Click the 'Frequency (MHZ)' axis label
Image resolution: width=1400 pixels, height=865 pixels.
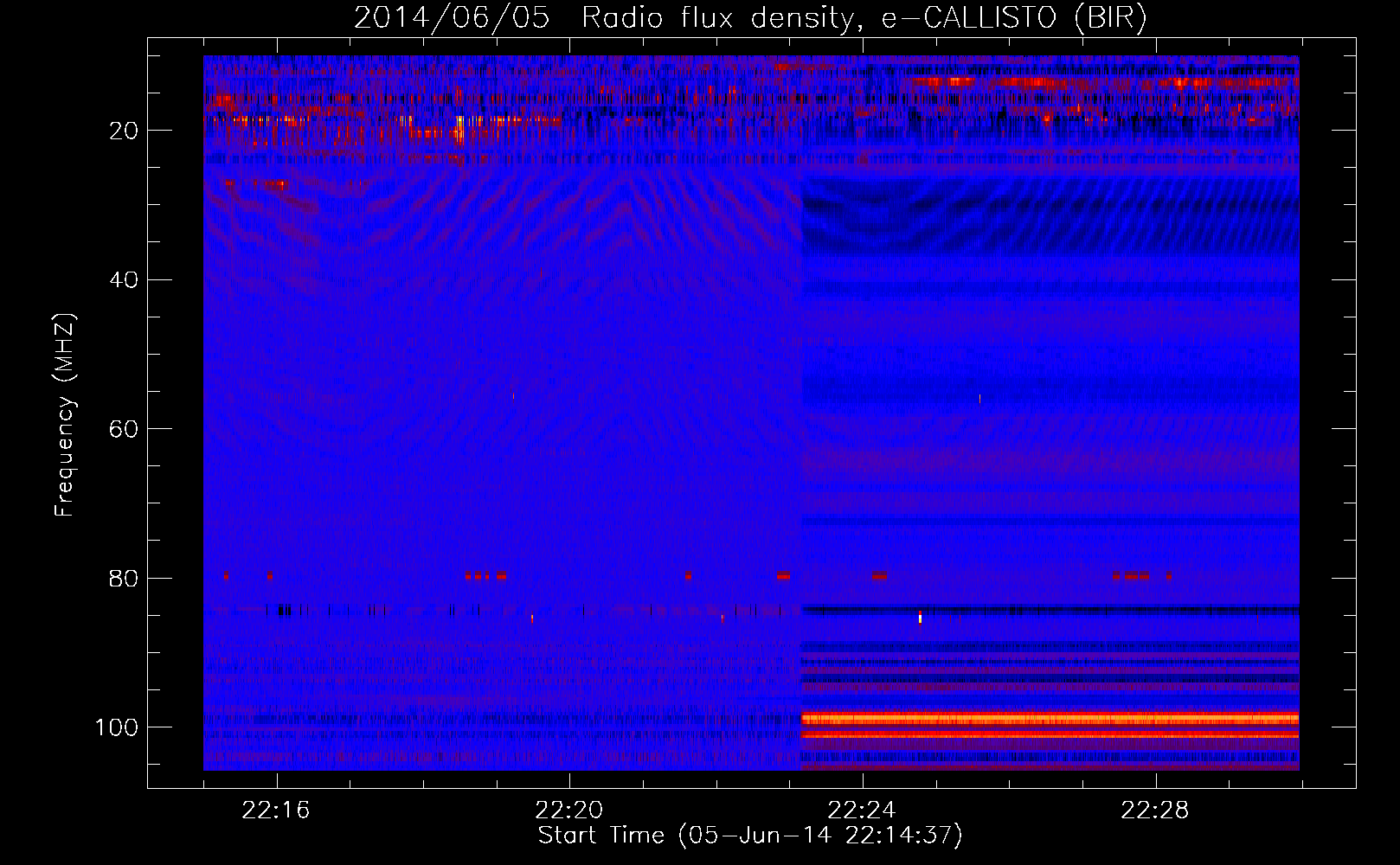(x=65, y=414)
